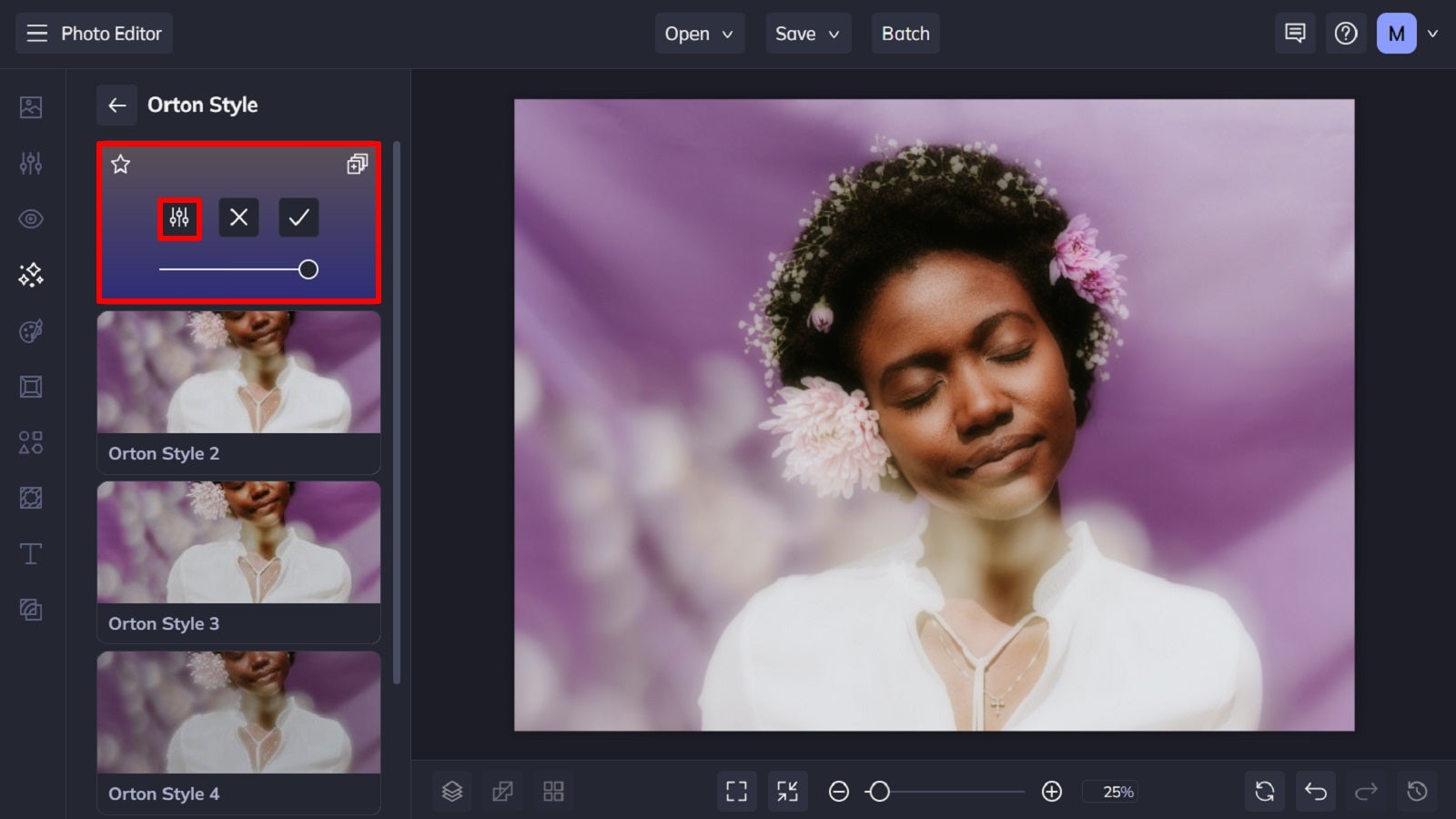Toggle the grid view icon at bottom
The image size is (1456, 819).
click(554, 791)
